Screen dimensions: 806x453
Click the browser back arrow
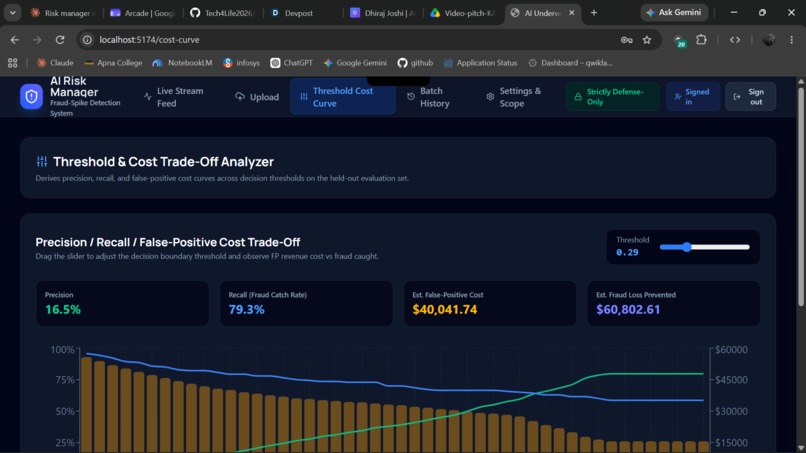tap(15, 40)
